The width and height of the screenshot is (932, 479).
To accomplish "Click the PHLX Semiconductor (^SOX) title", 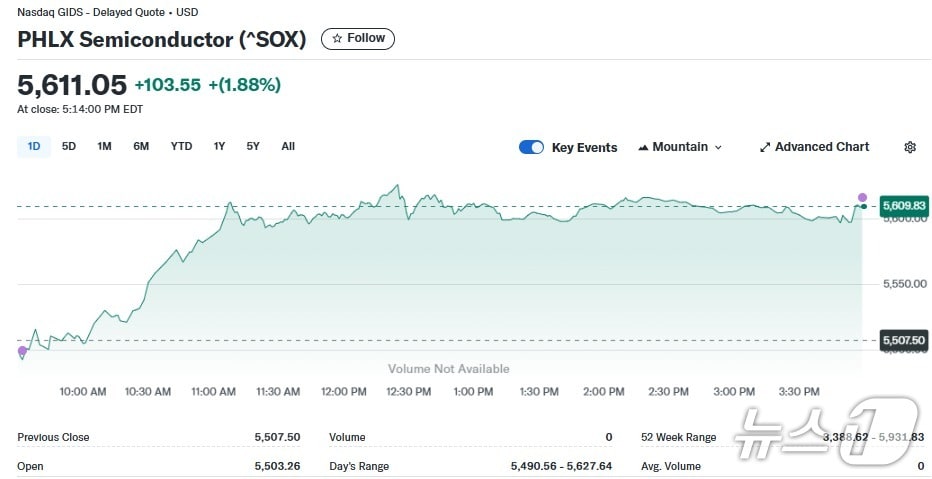I will point(162,40).
